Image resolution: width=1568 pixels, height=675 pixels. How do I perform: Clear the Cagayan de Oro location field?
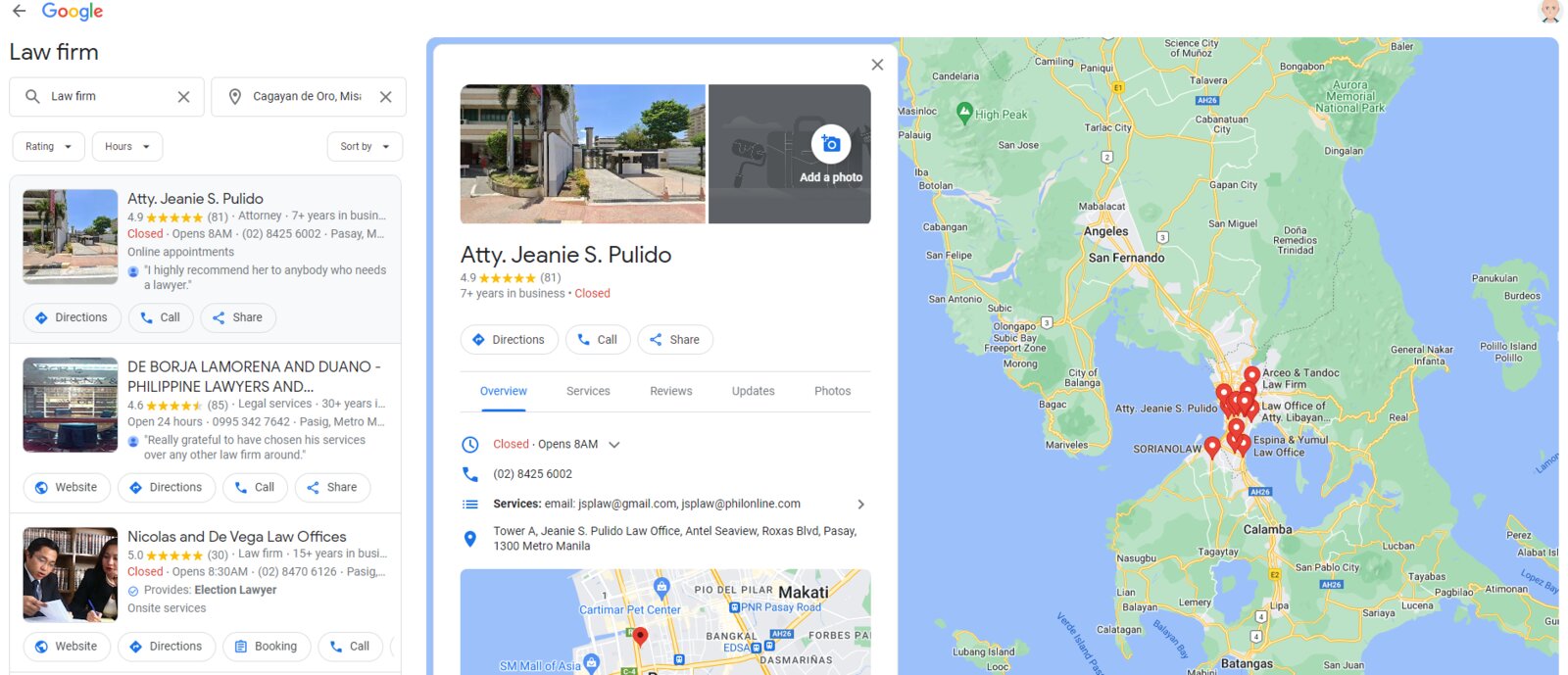[x=386, y=97]
